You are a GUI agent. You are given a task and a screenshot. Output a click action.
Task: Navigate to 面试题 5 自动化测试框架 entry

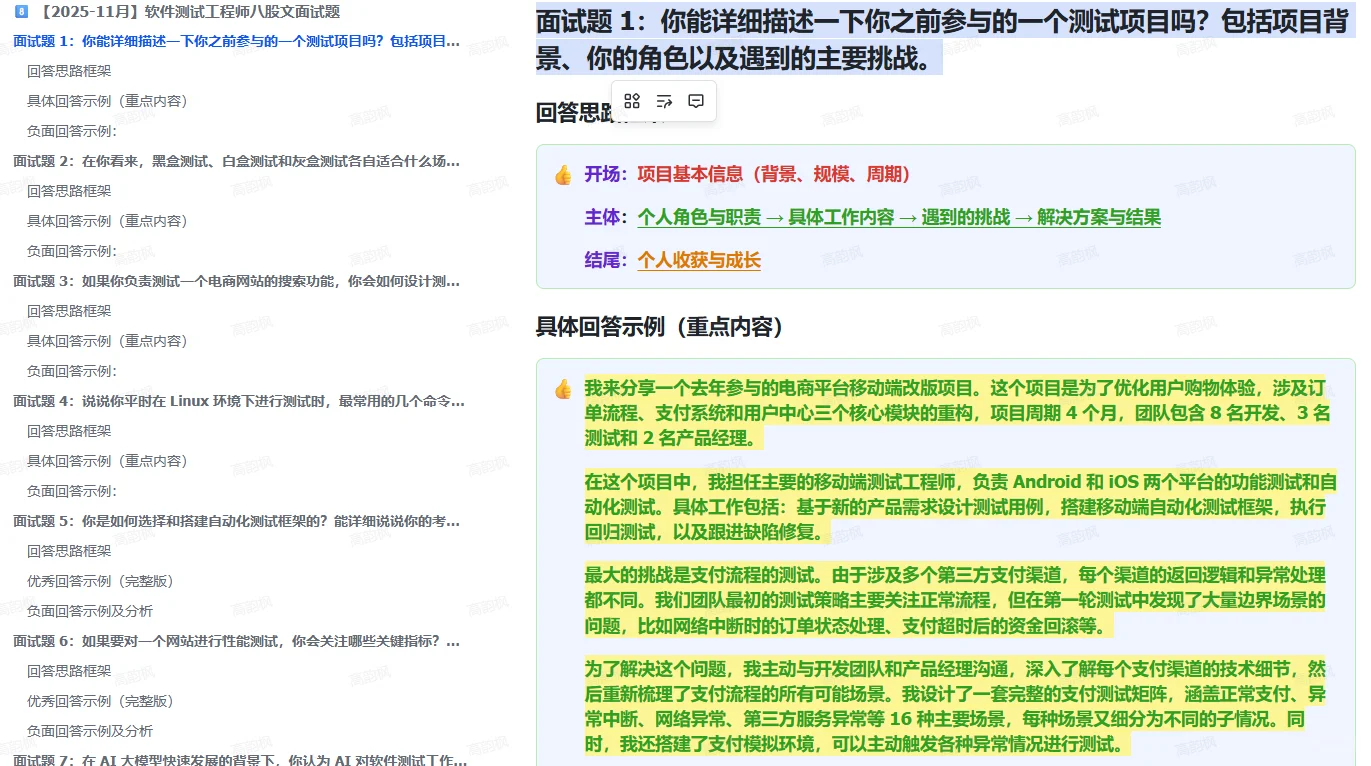click(234, 521)
